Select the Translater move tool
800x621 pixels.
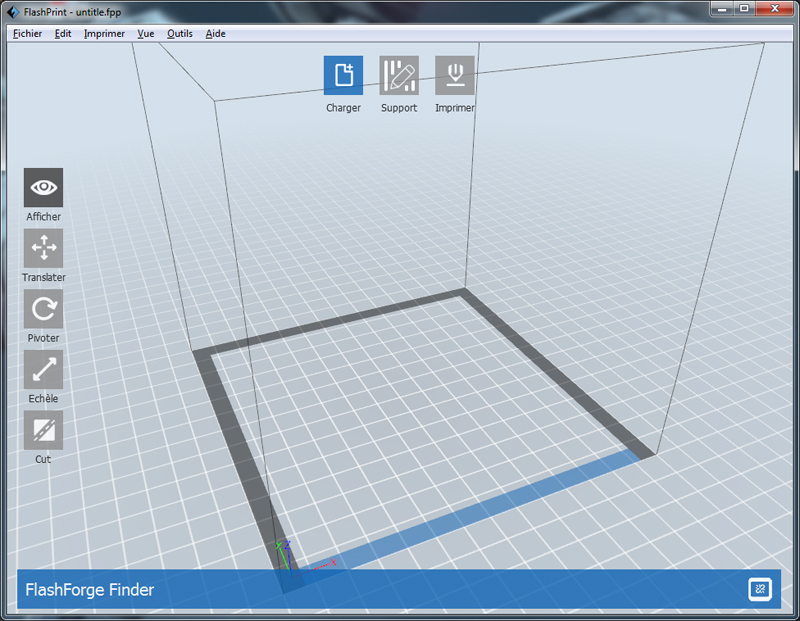[43, 248]
